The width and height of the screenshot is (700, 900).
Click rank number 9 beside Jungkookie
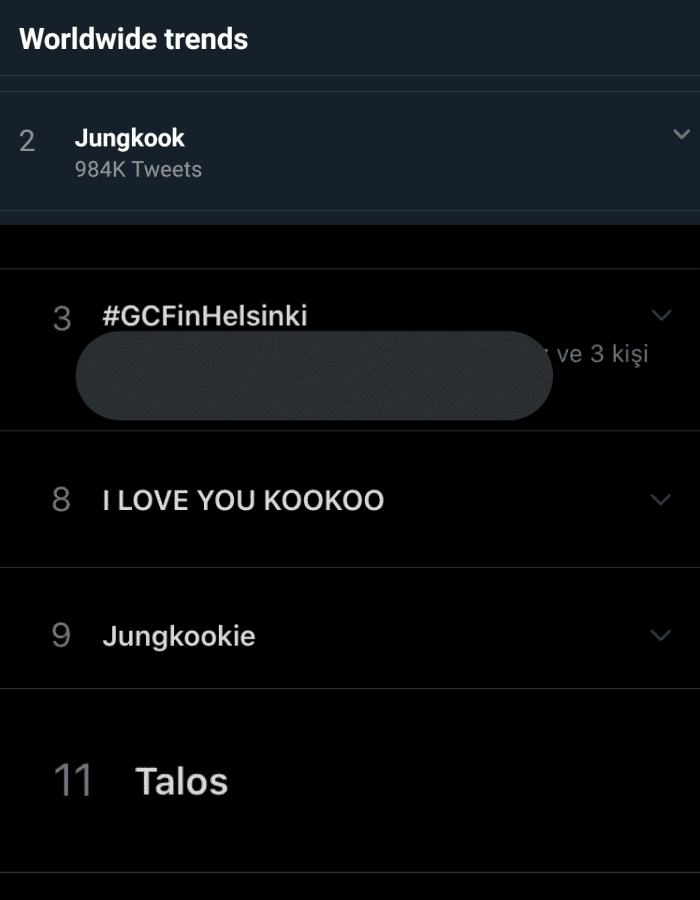click(x=61, y=636)
